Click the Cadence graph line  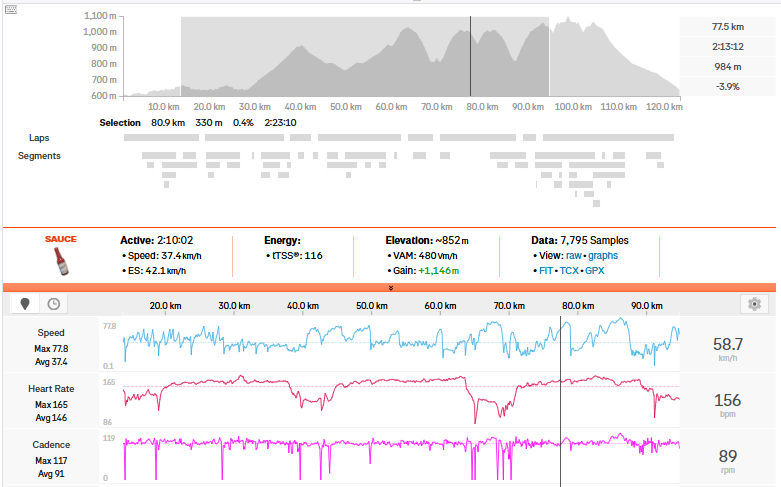(x=401, y=456)
